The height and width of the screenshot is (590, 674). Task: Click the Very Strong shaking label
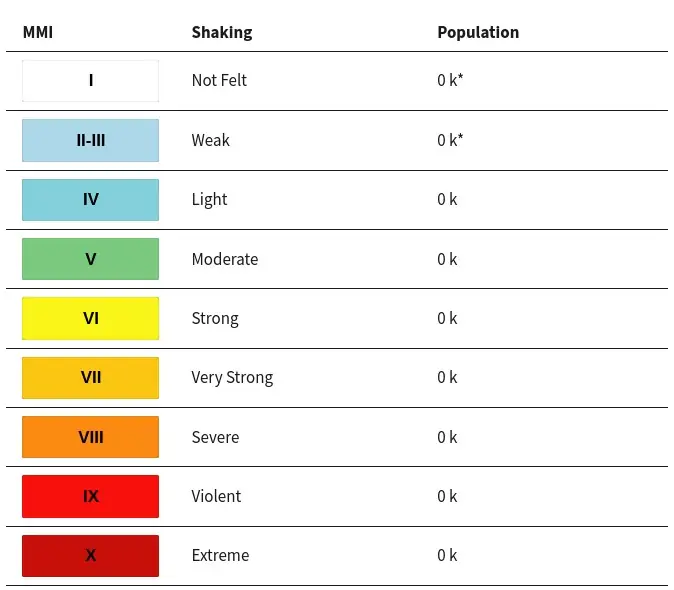232,378
